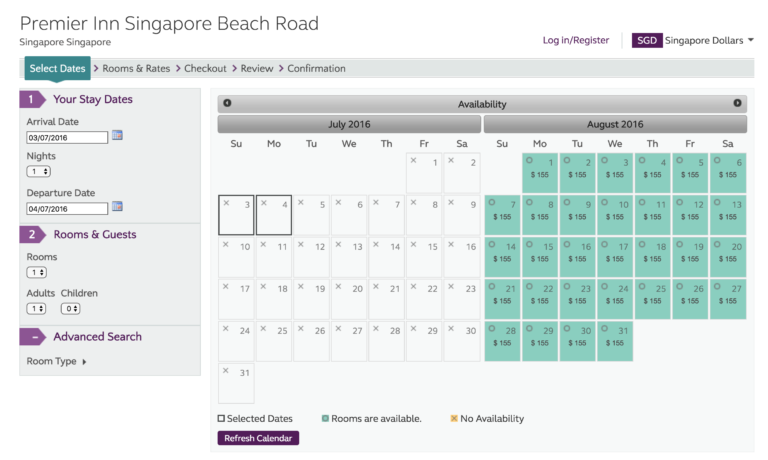The height and width of the screenshot is (460, 768).
Task: Click the unavailable July 20 cell
Action: coord(349,299)
